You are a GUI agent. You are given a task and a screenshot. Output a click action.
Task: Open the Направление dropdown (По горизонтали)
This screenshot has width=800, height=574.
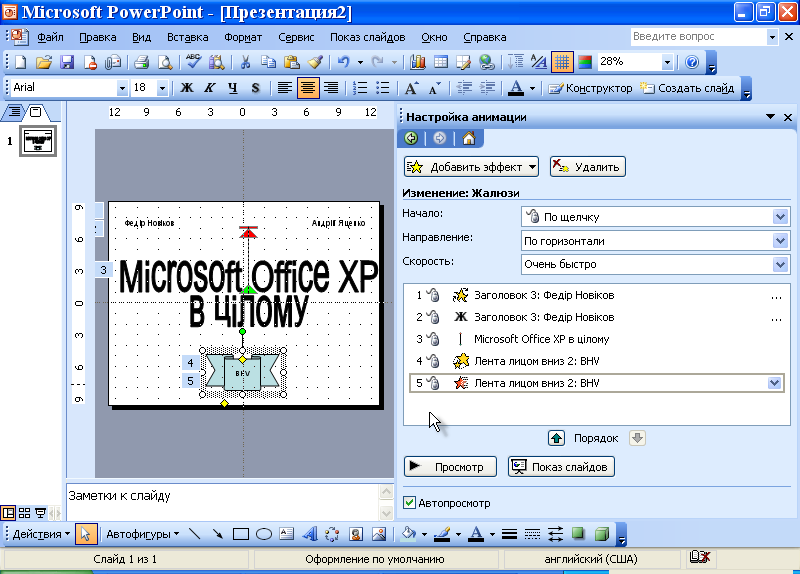point(780,240)
